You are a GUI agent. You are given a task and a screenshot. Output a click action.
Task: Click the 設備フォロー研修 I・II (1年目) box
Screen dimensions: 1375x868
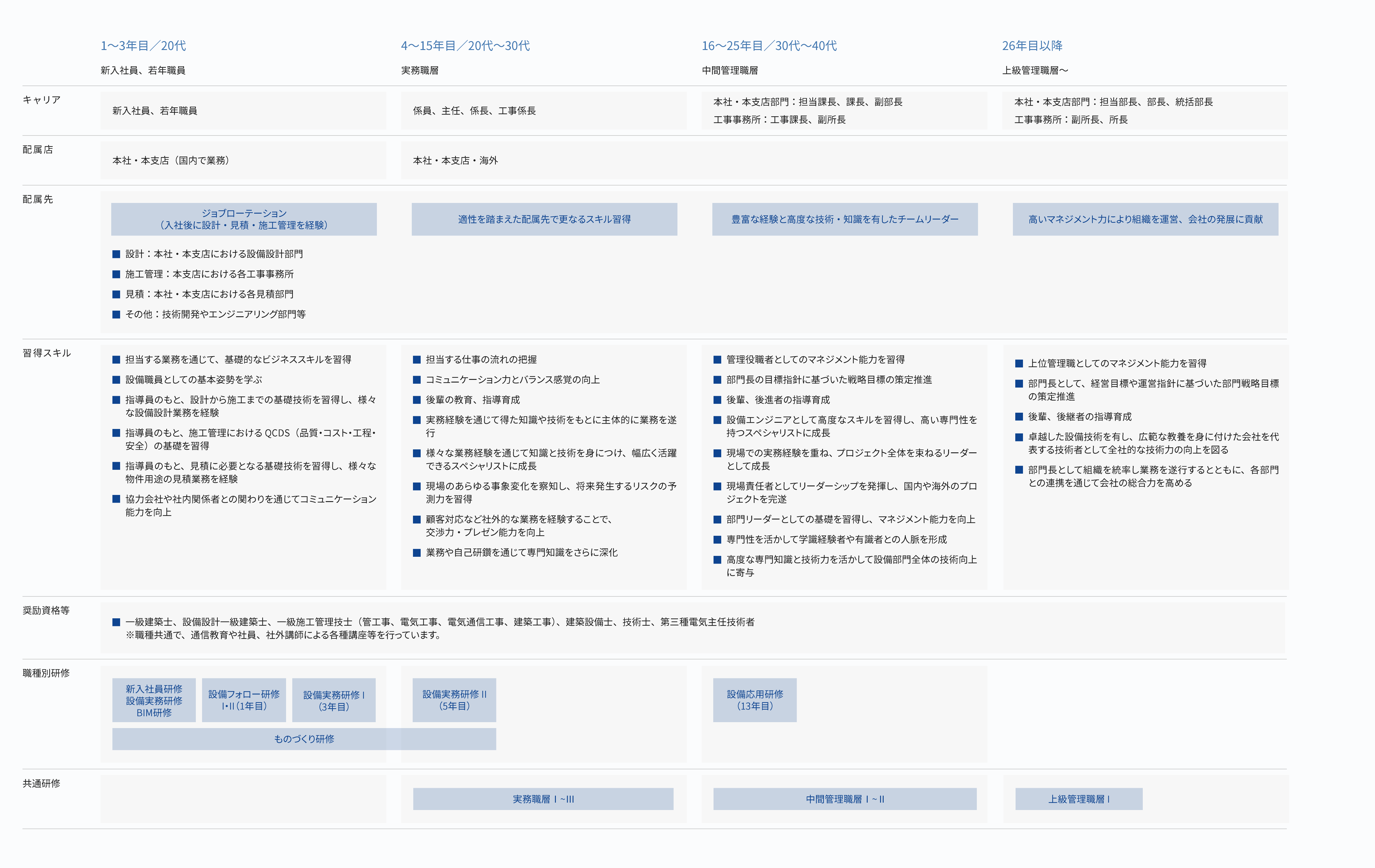[x=244, y=700]
